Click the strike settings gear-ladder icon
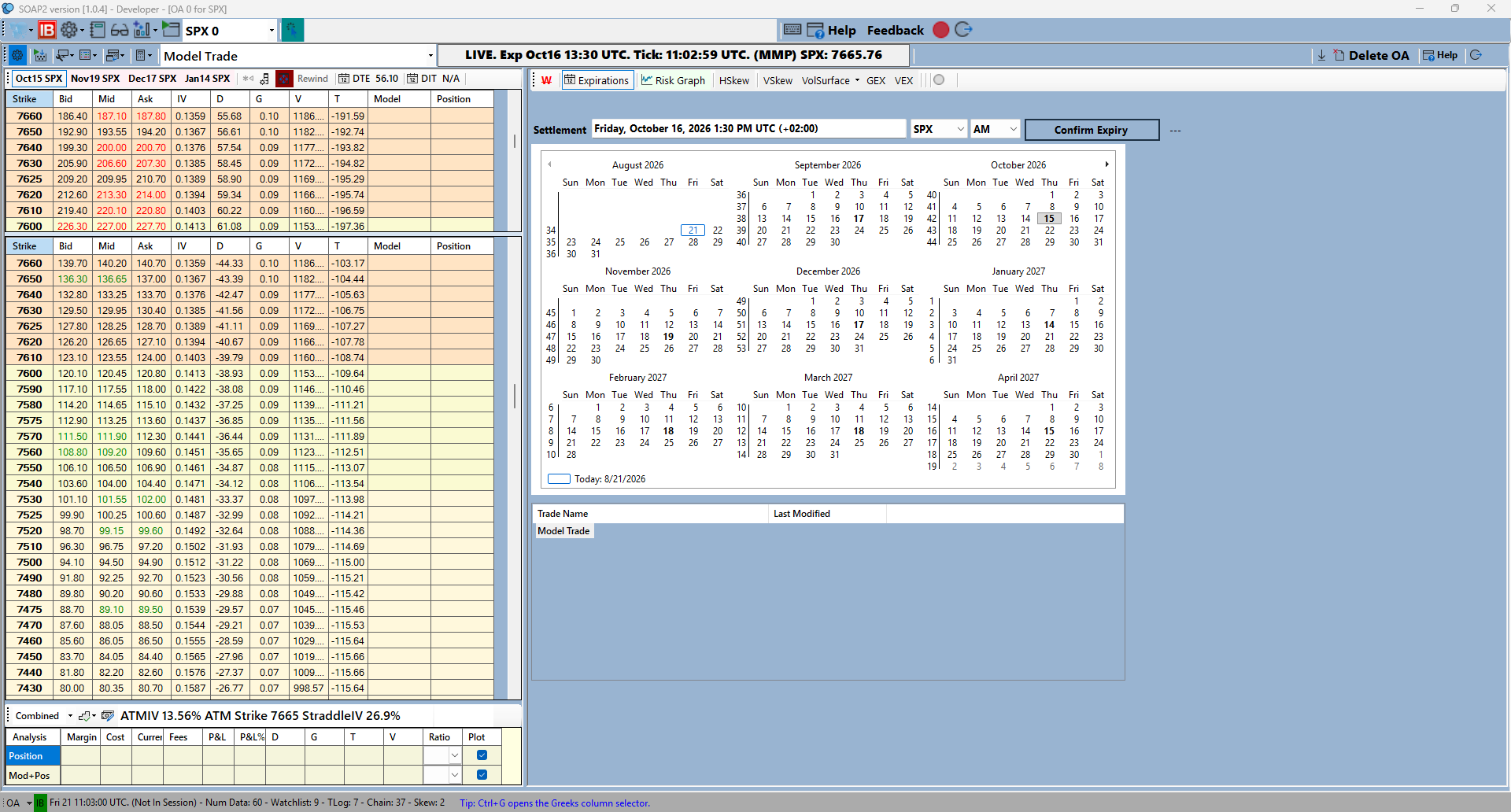Image resolution: width=1511 pixels, height=812 pixels. pyautogui.click(x=264, y=79)
